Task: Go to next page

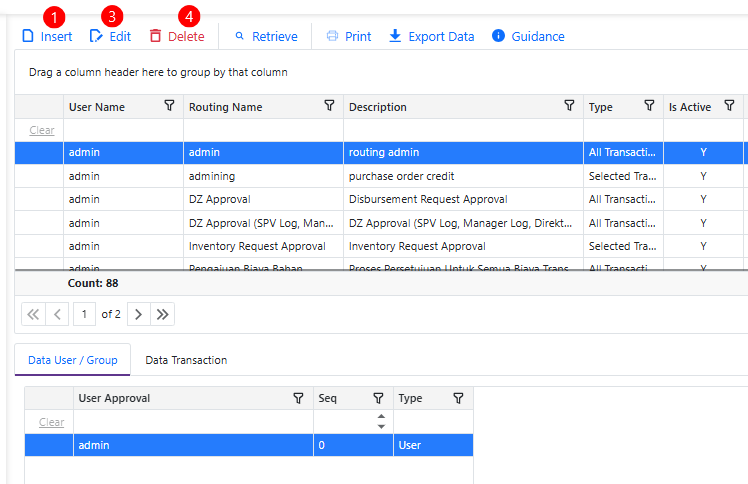Action: 139,314
